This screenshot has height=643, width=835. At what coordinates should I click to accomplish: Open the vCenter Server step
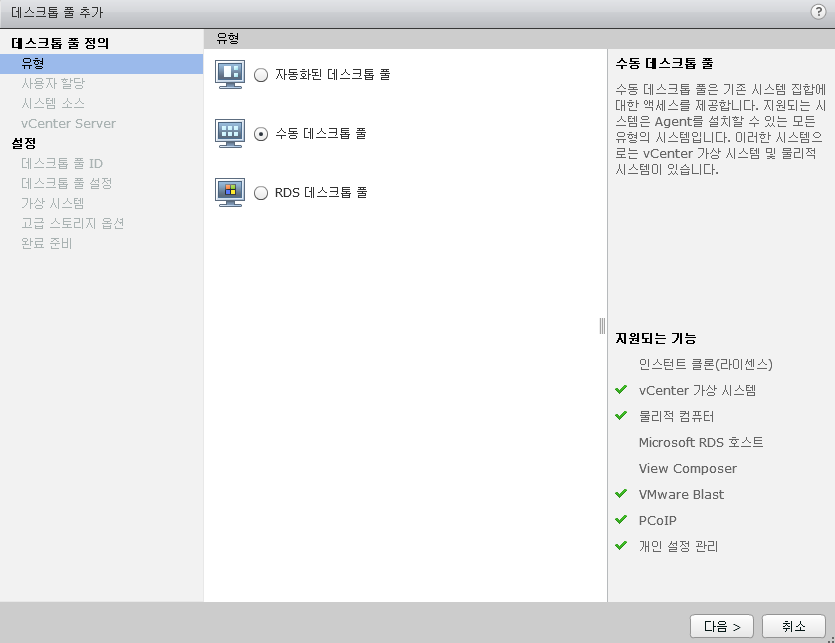pos(68,124)
